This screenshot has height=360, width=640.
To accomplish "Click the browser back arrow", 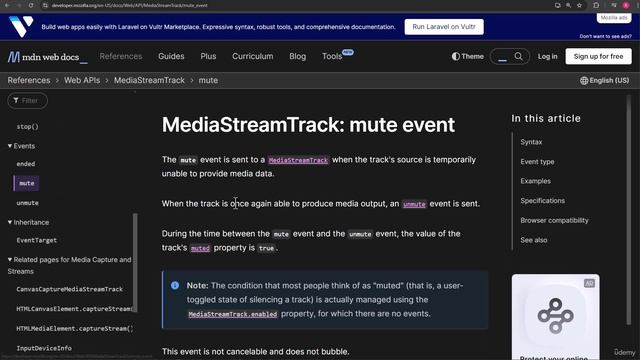I will tap(7, 5).
